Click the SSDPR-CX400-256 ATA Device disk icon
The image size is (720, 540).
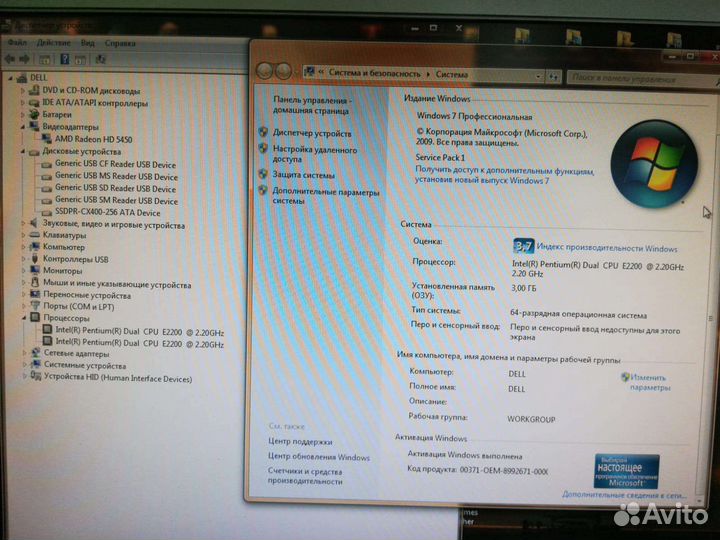click(46, 213)
